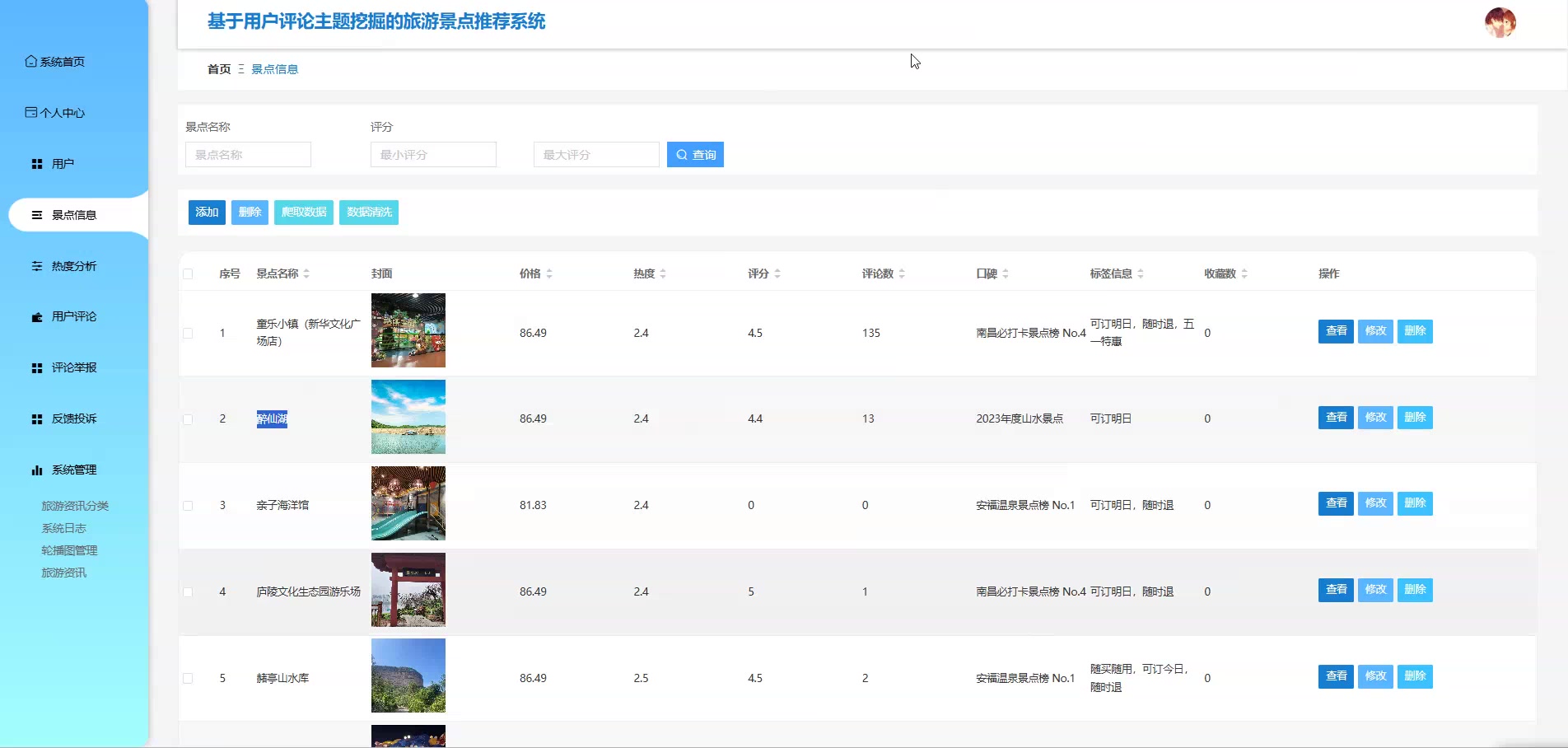Open the 评论举报 grid icon

(x=37, y=367)
